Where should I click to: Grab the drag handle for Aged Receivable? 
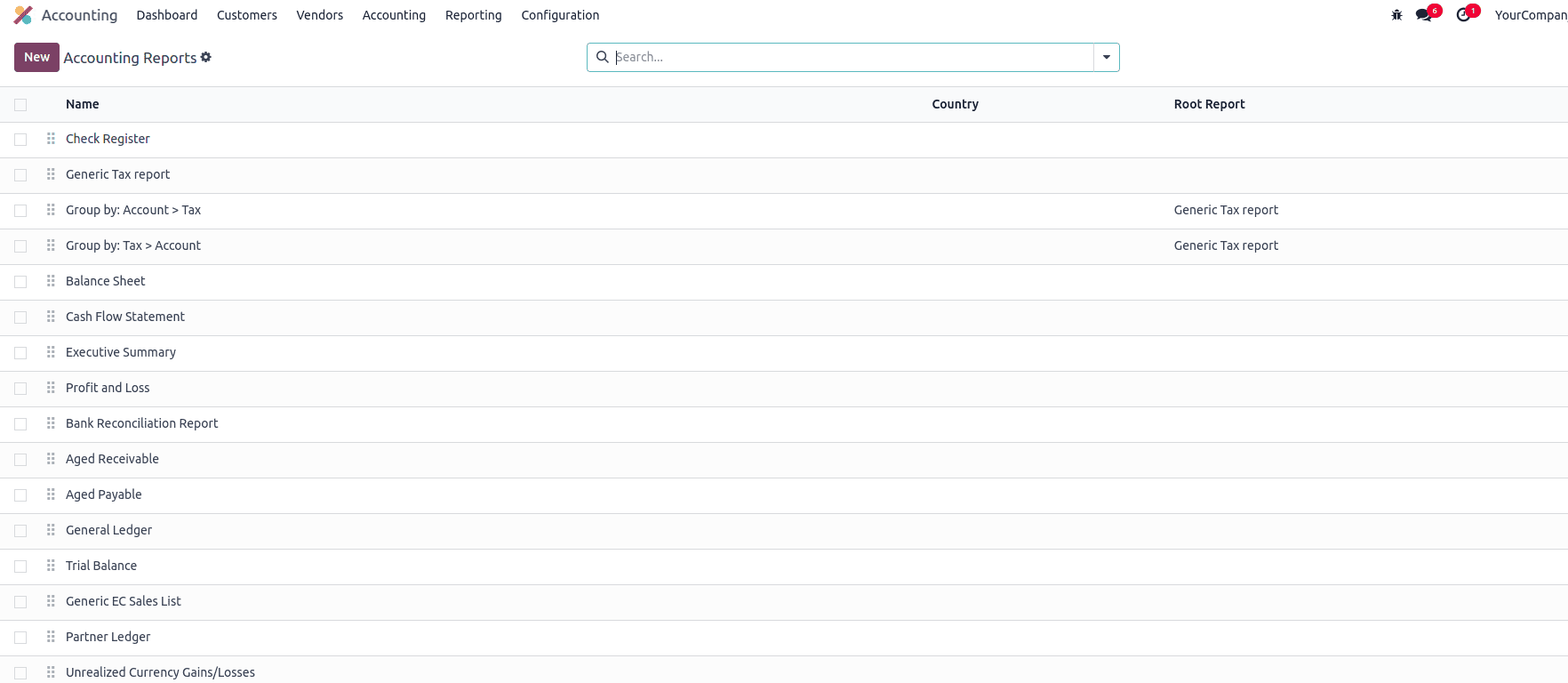51,459
